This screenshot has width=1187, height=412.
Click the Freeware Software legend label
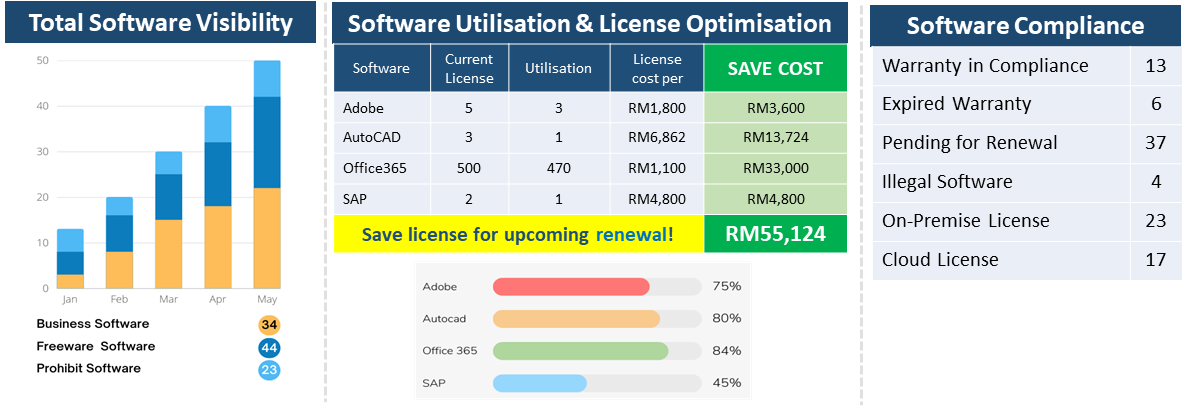[x=95, y=346]
